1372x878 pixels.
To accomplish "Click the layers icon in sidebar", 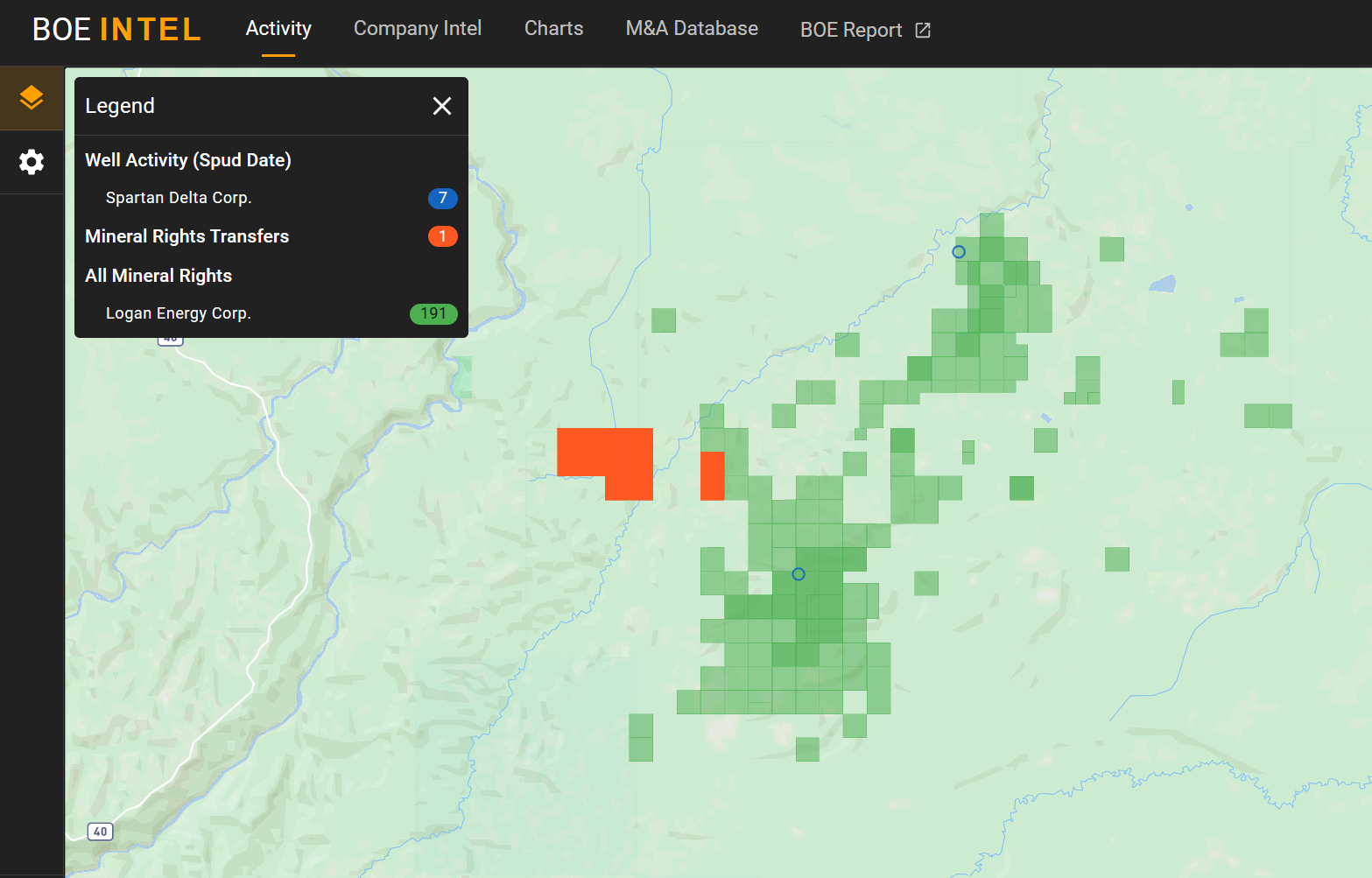I will pos(32,97).
